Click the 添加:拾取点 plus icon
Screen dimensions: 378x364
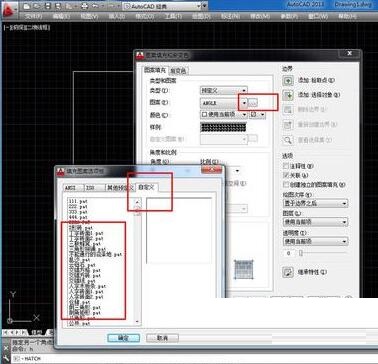point(288,80)
